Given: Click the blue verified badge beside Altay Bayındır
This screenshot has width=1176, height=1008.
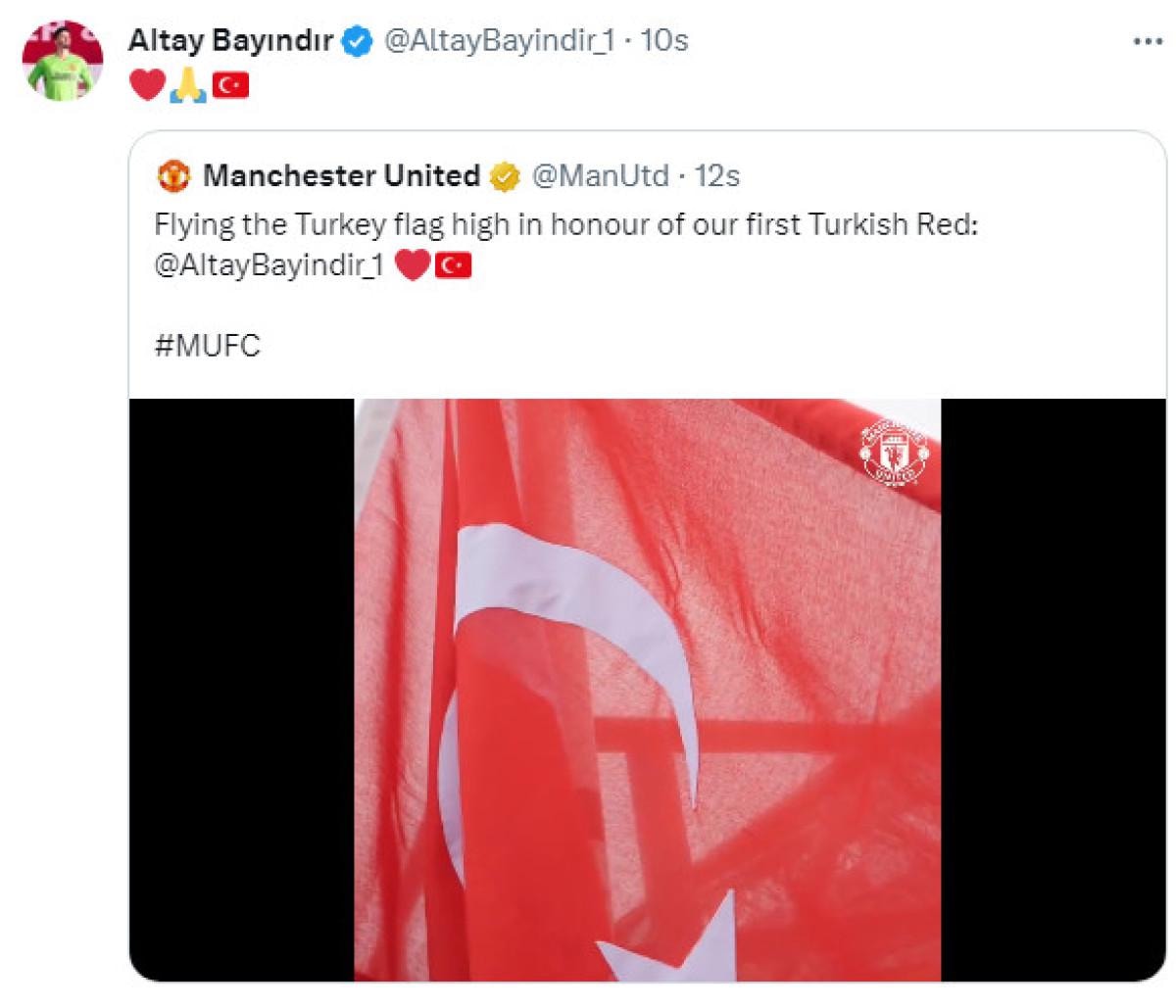Looking at the screenshot, I should (358, 41).
